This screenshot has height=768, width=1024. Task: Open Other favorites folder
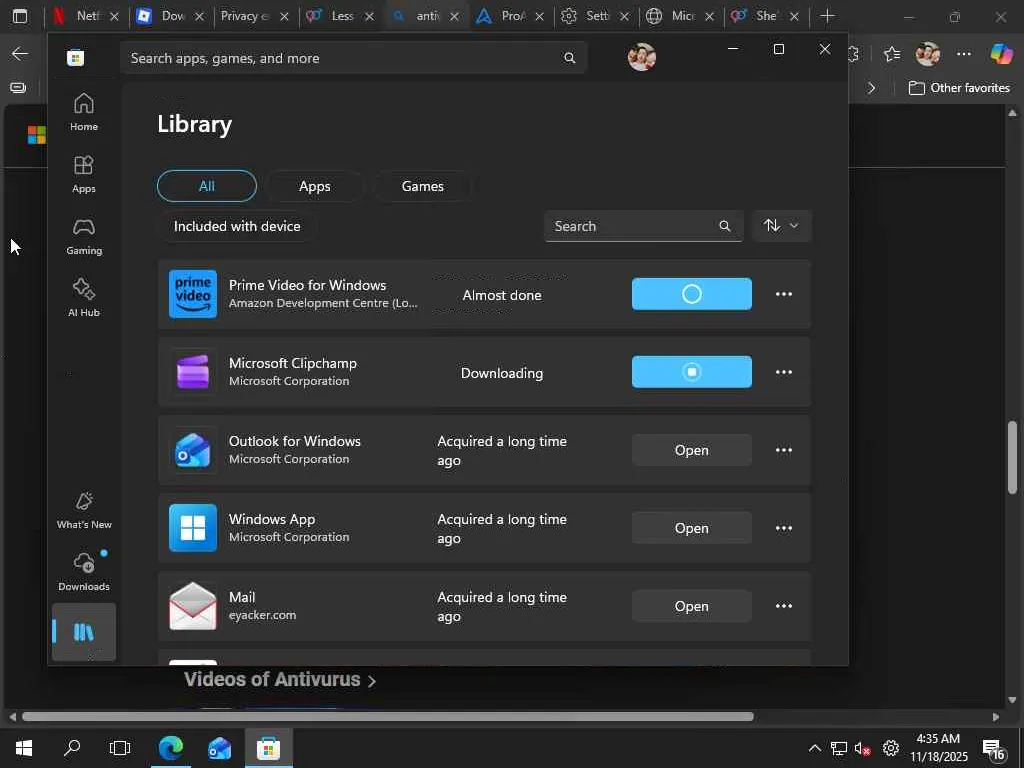pyautogui.click(x=959, y=88)
